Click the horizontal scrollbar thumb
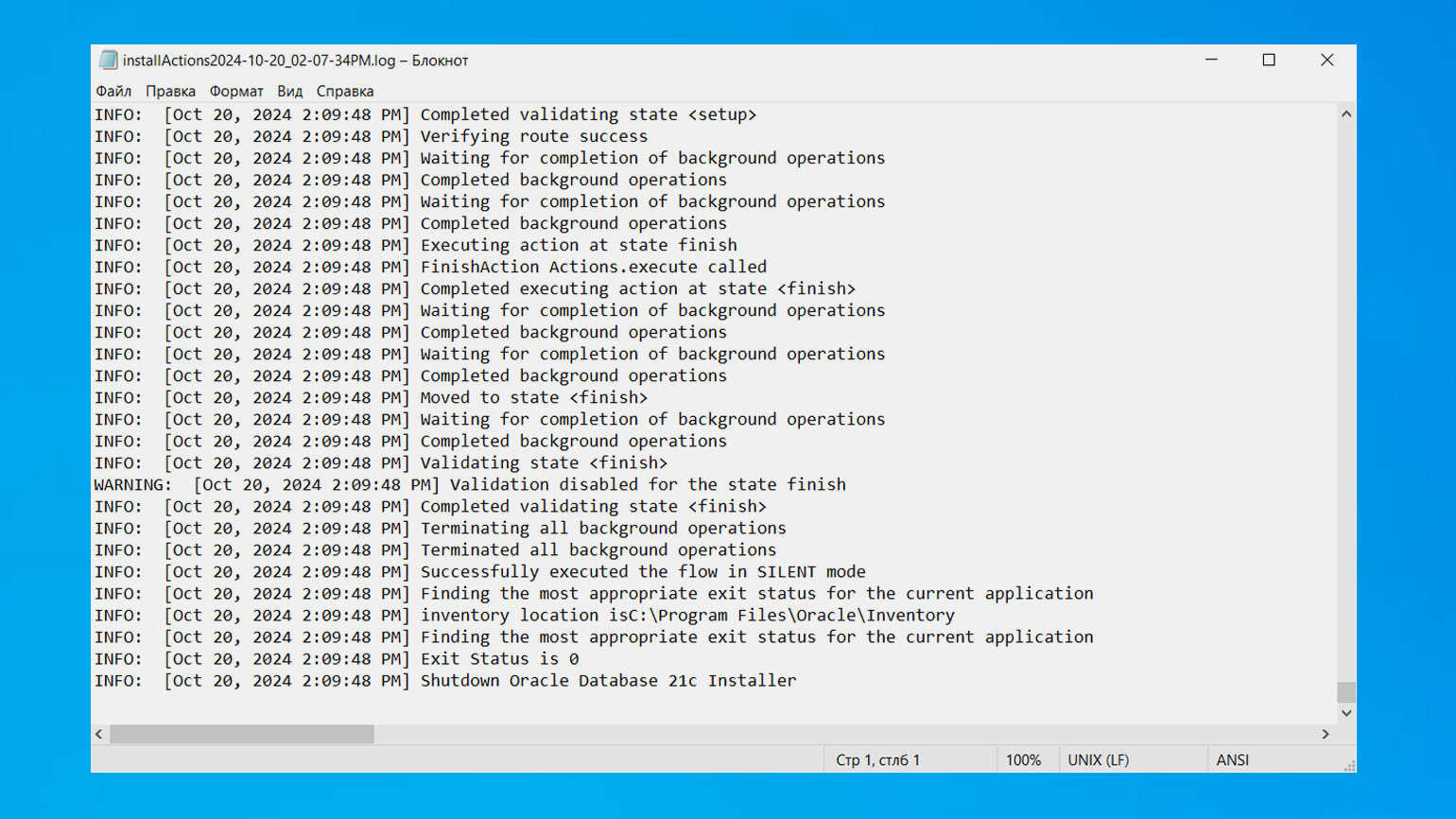The image size is (1456, 819). 242,734
